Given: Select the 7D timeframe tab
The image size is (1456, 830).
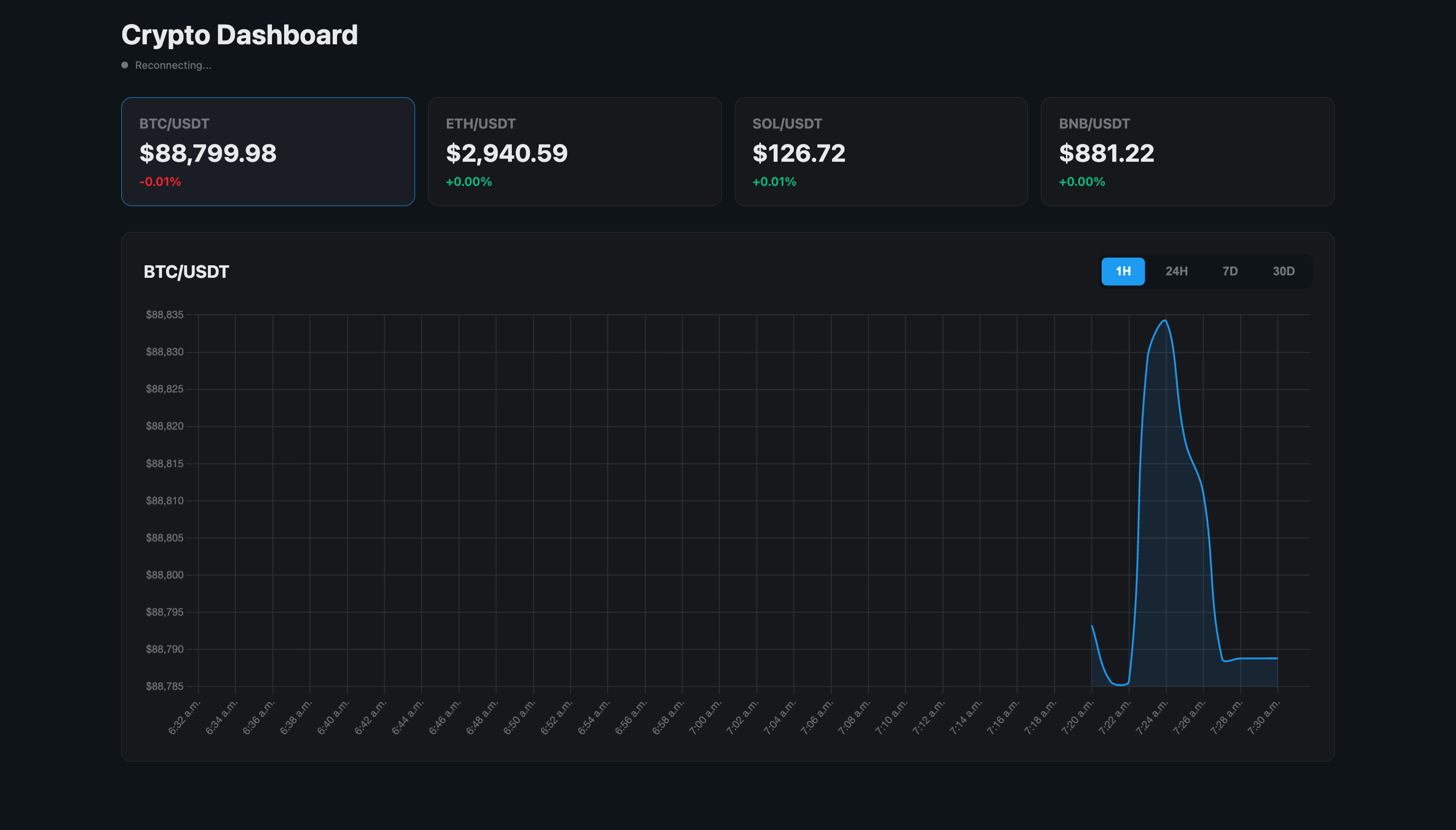Looking at the screenshot, I should pyautogui.click(x=1230, y=272).
